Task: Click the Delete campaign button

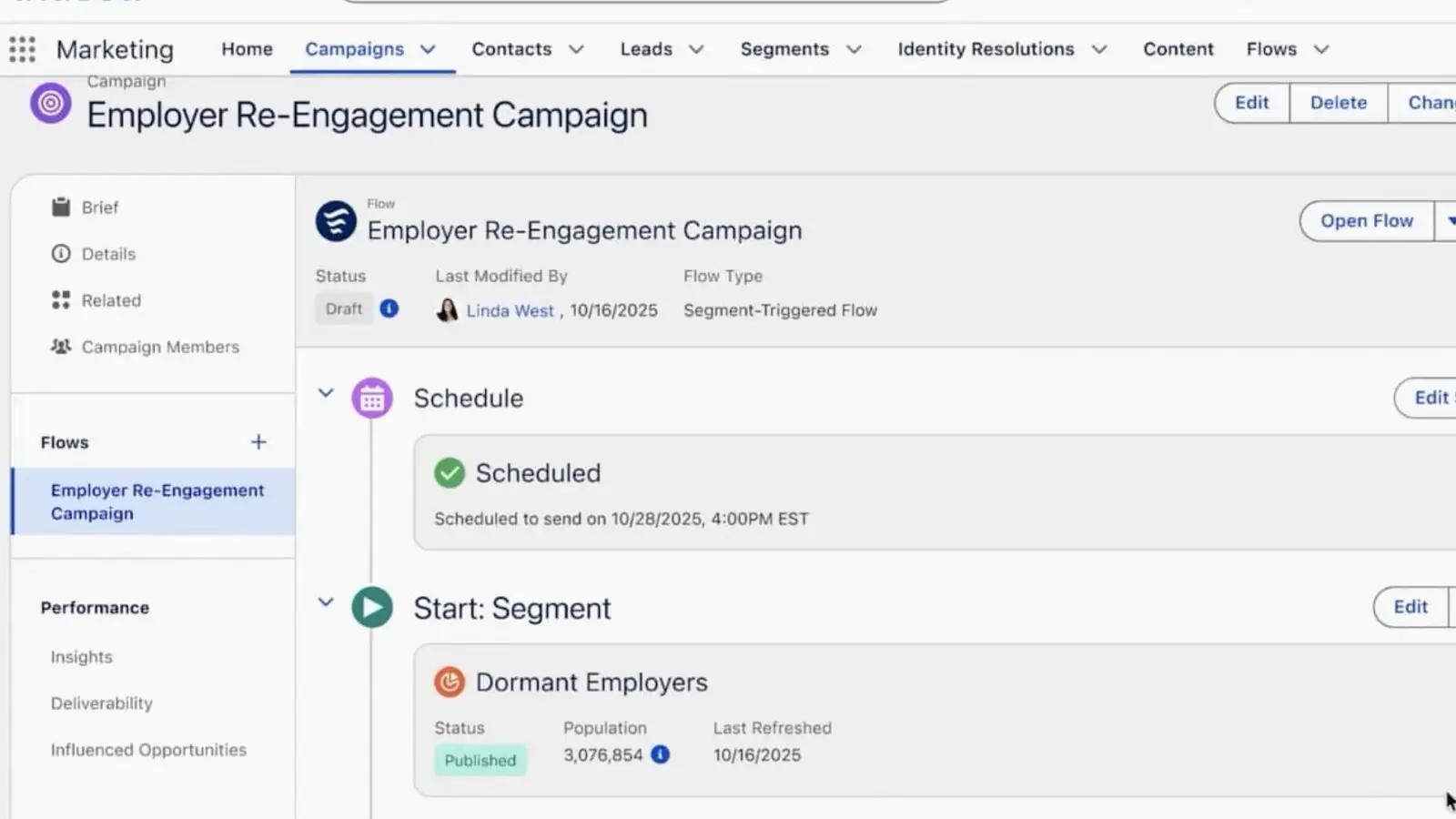Action: pos(1339,103)
